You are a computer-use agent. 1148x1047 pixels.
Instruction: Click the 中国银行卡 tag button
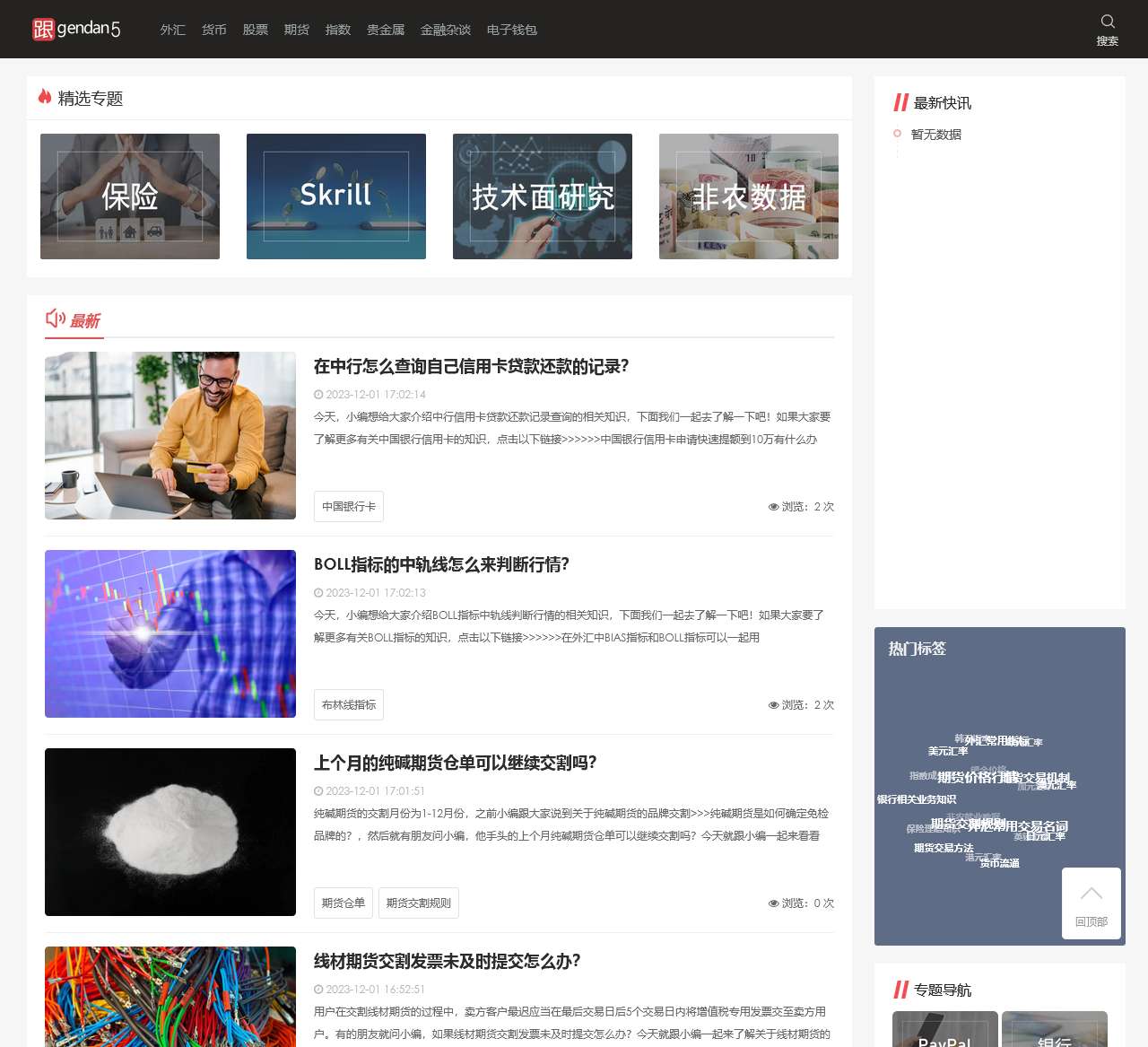click(x=348, y=506)
